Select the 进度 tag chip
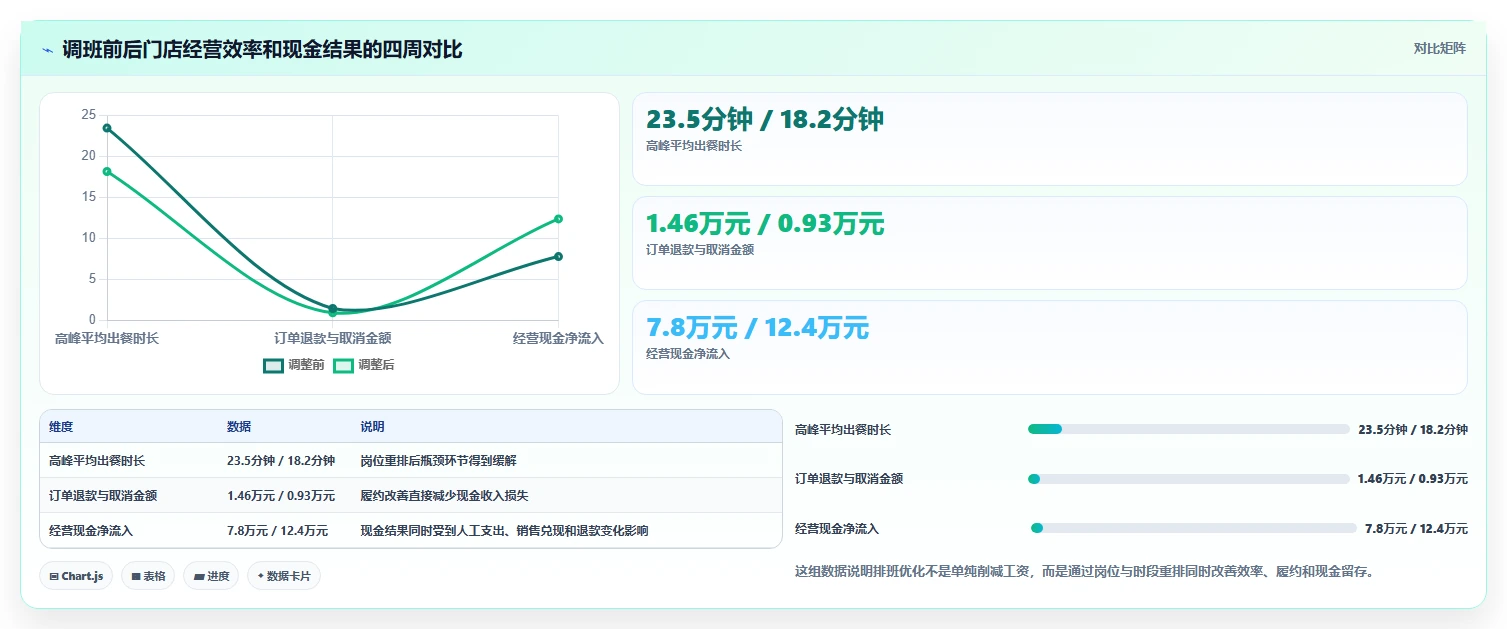1507x629 pixels. coord(211,576)
